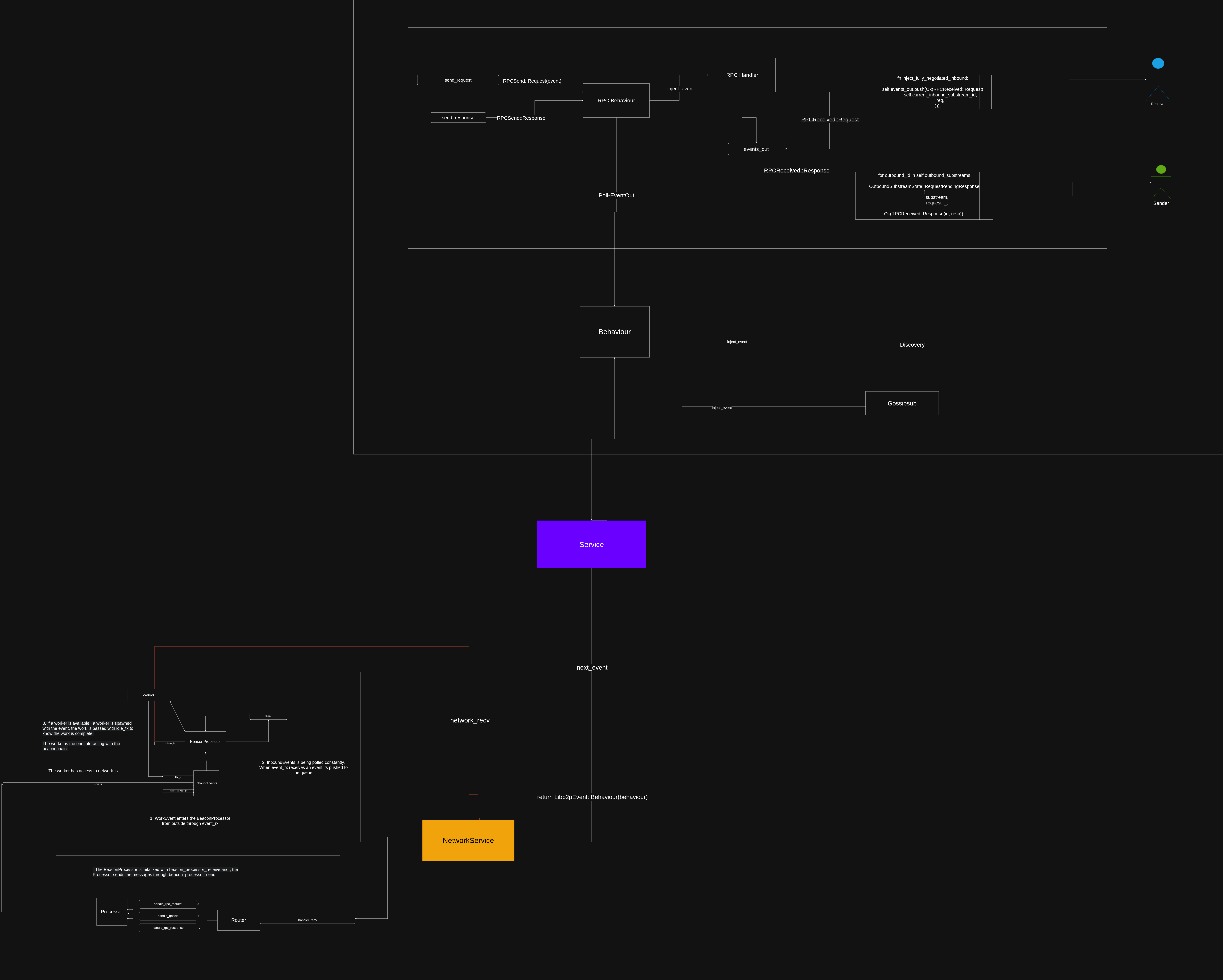Click the BeaconProcessor initialization note
The width and height of the screenshot is (1223, 980).
coord(165,872)
